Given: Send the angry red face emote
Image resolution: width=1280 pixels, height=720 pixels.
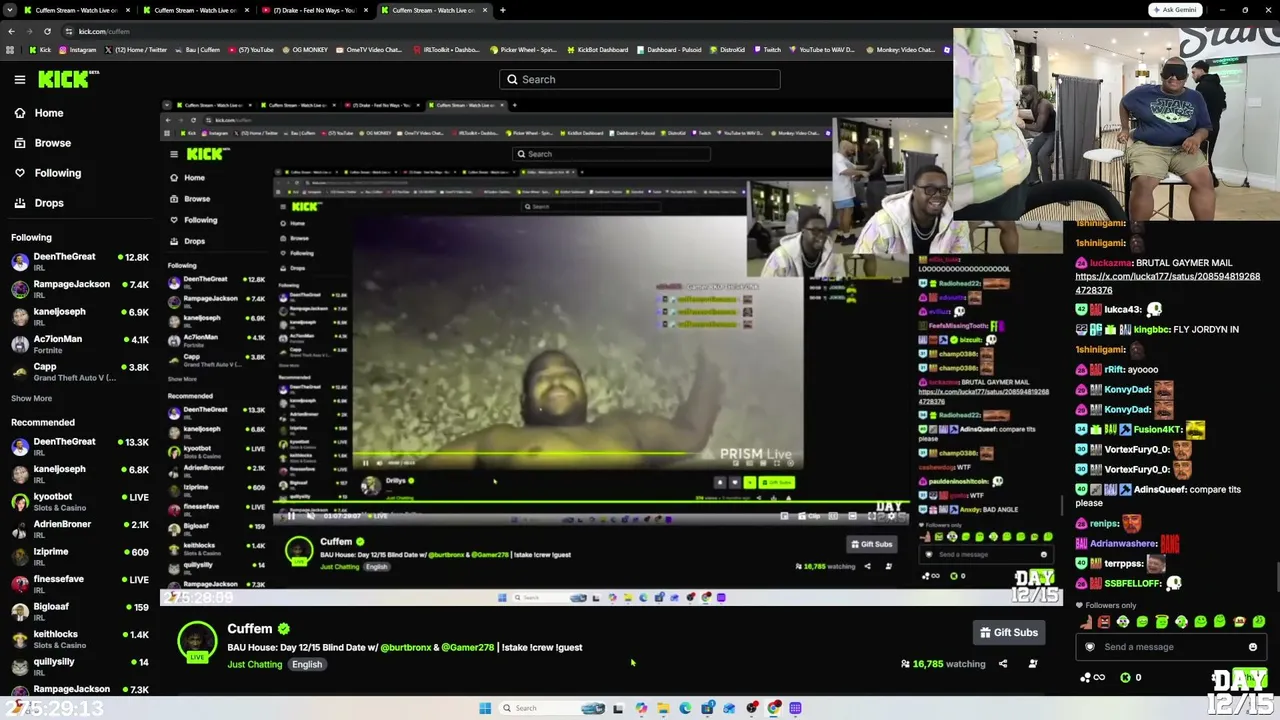Looking at the screenshot, I should [x=1103, y=622].
